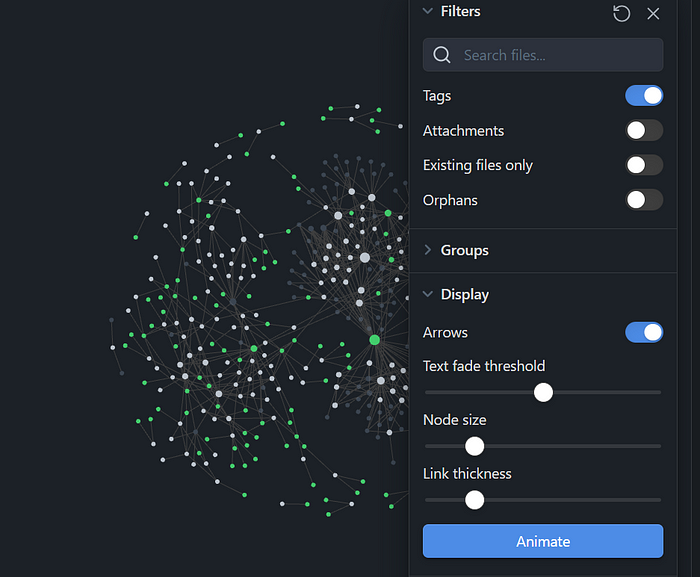Turn on Existing files only
The height and width of the screenshot is (577, 700).
tap(644, 165)
